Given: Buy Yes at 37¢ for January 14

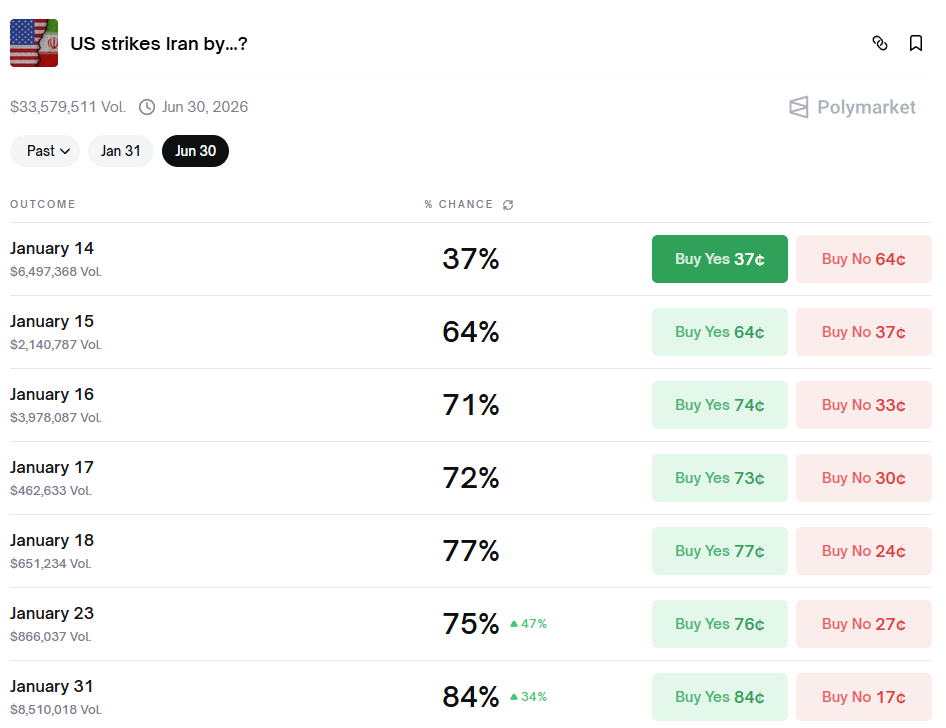Looking at the screenshot, I should tap(719, 259).
